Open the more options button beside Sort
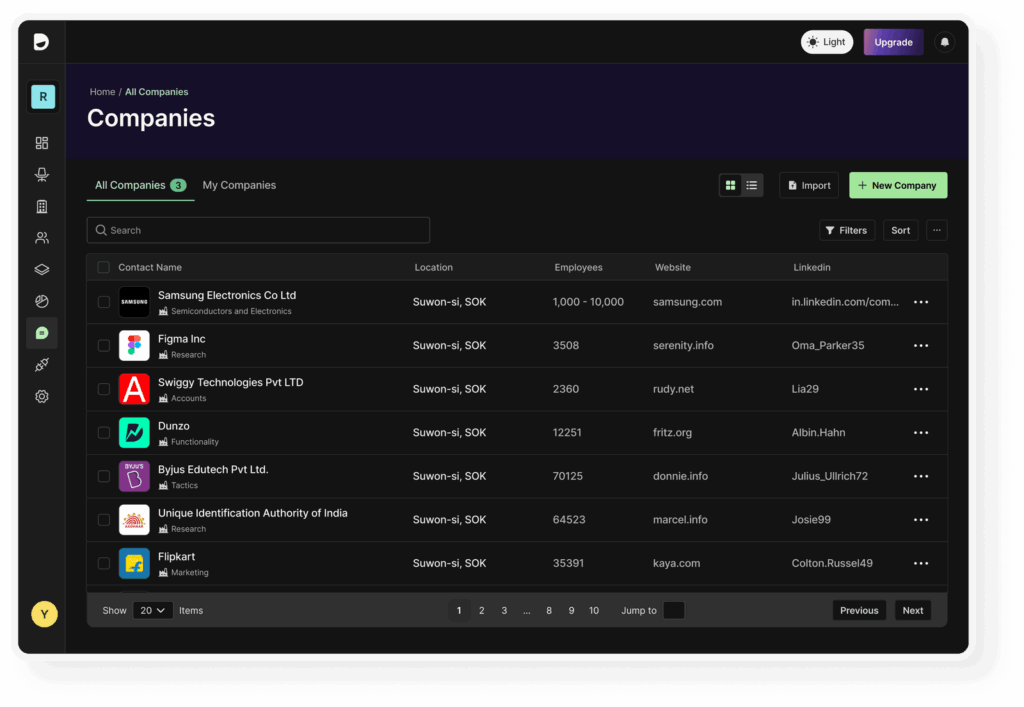Screen dimensions: 1024x707 (936, 230)
